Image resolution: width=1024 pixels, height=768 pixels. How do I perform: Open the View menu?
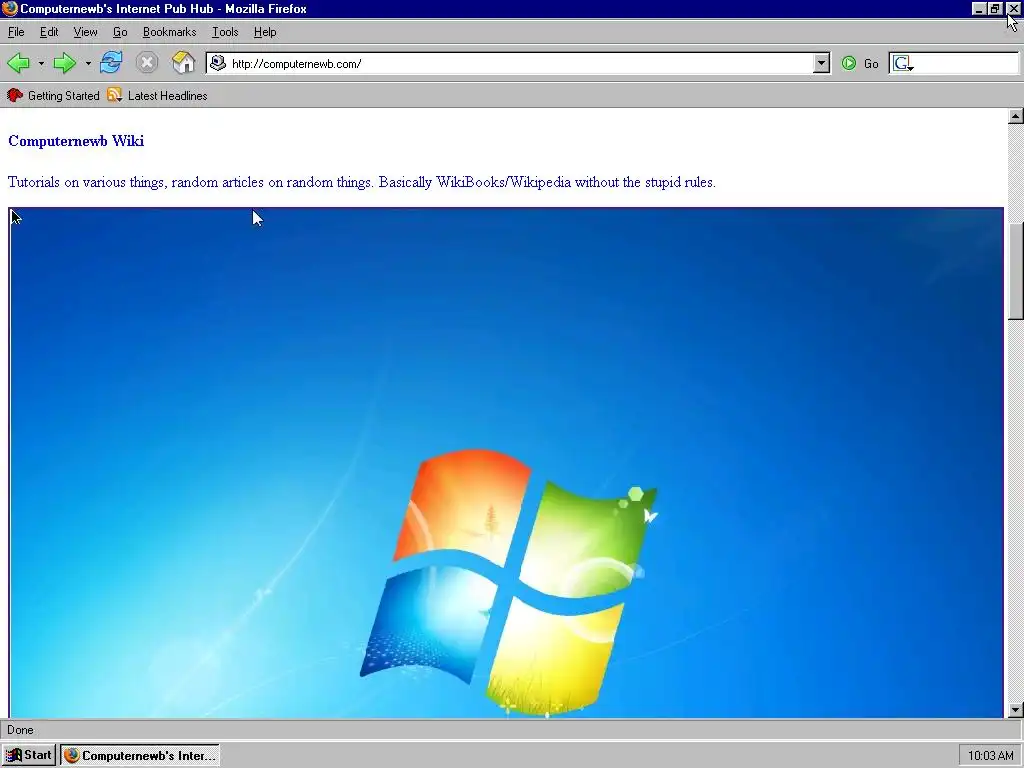pyautogui.click(x=85, y=32)
